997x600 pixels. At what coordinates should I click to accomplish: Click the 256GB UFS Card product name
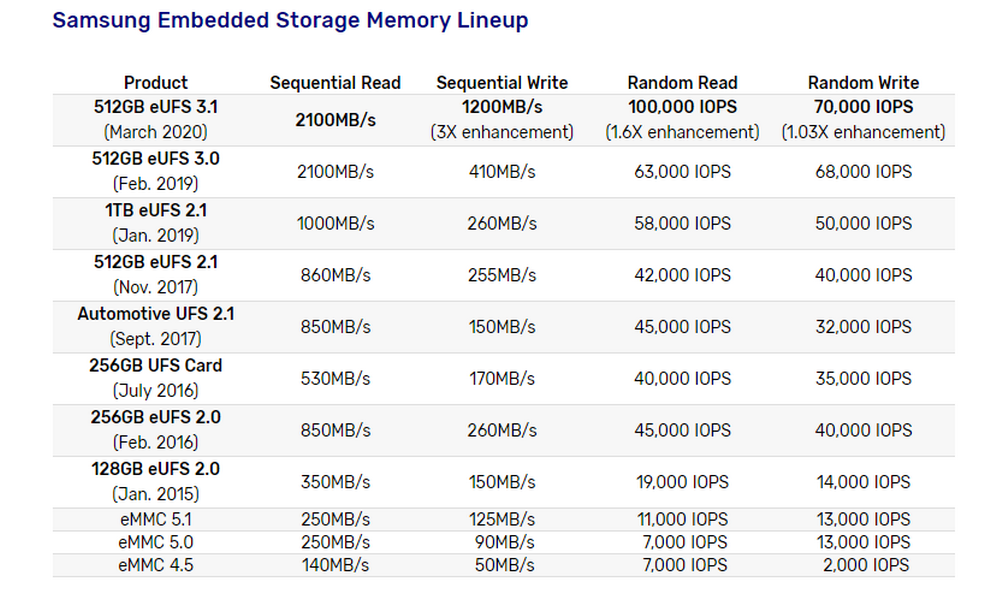[156, 366]
